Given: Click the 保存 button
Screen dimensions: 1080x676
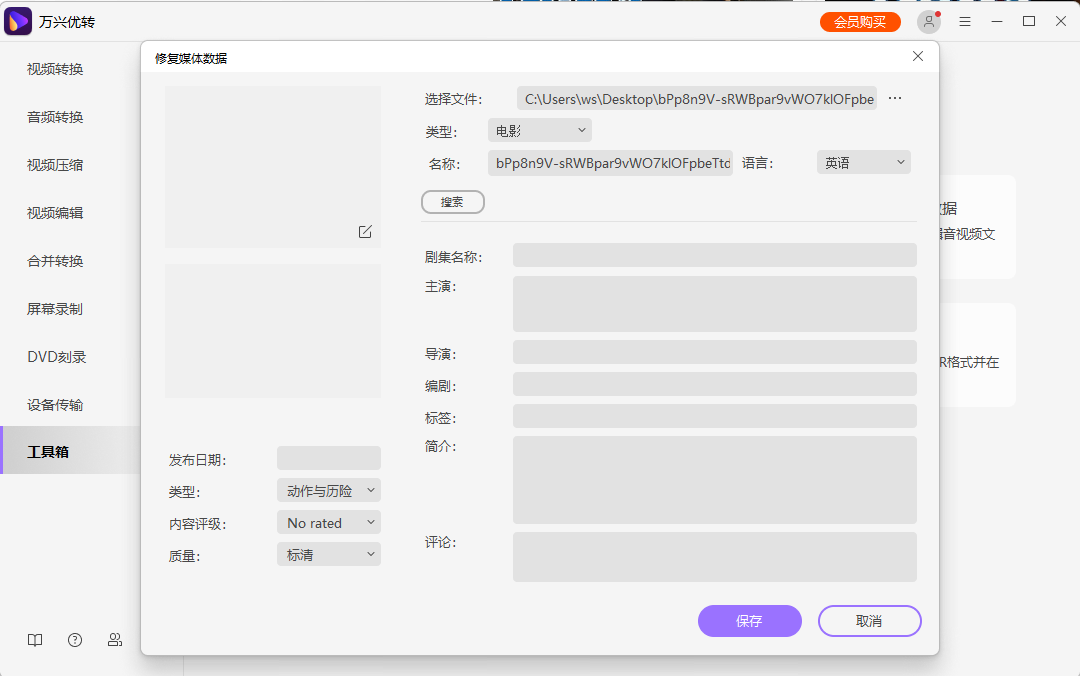Looking at the screenshot, I should 749,620.
